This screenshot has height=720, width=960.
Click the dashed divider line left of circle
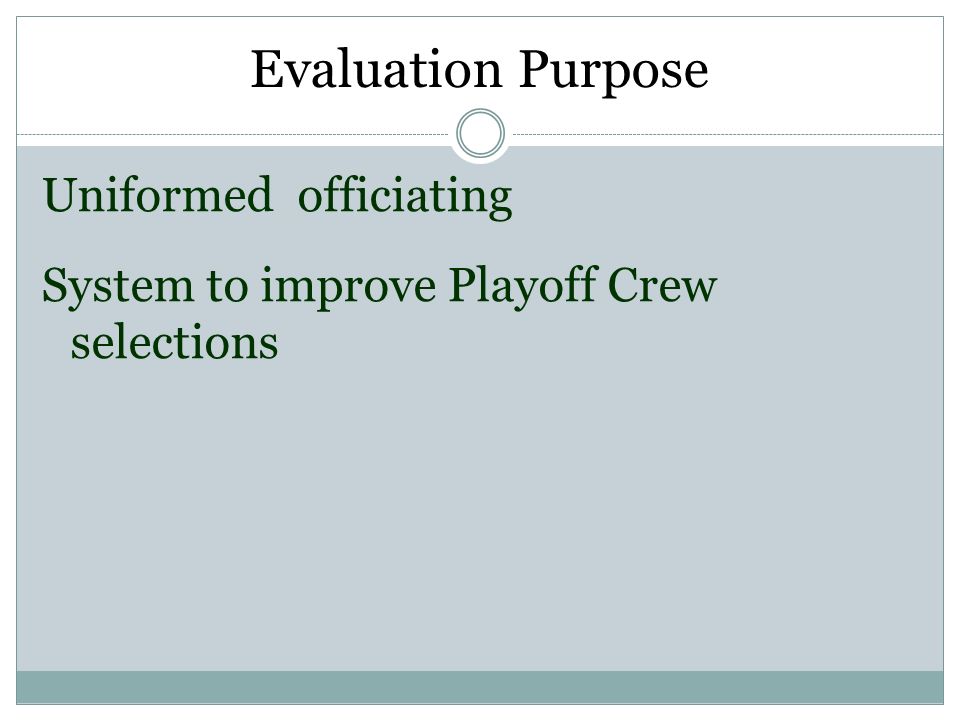point(233,134)
